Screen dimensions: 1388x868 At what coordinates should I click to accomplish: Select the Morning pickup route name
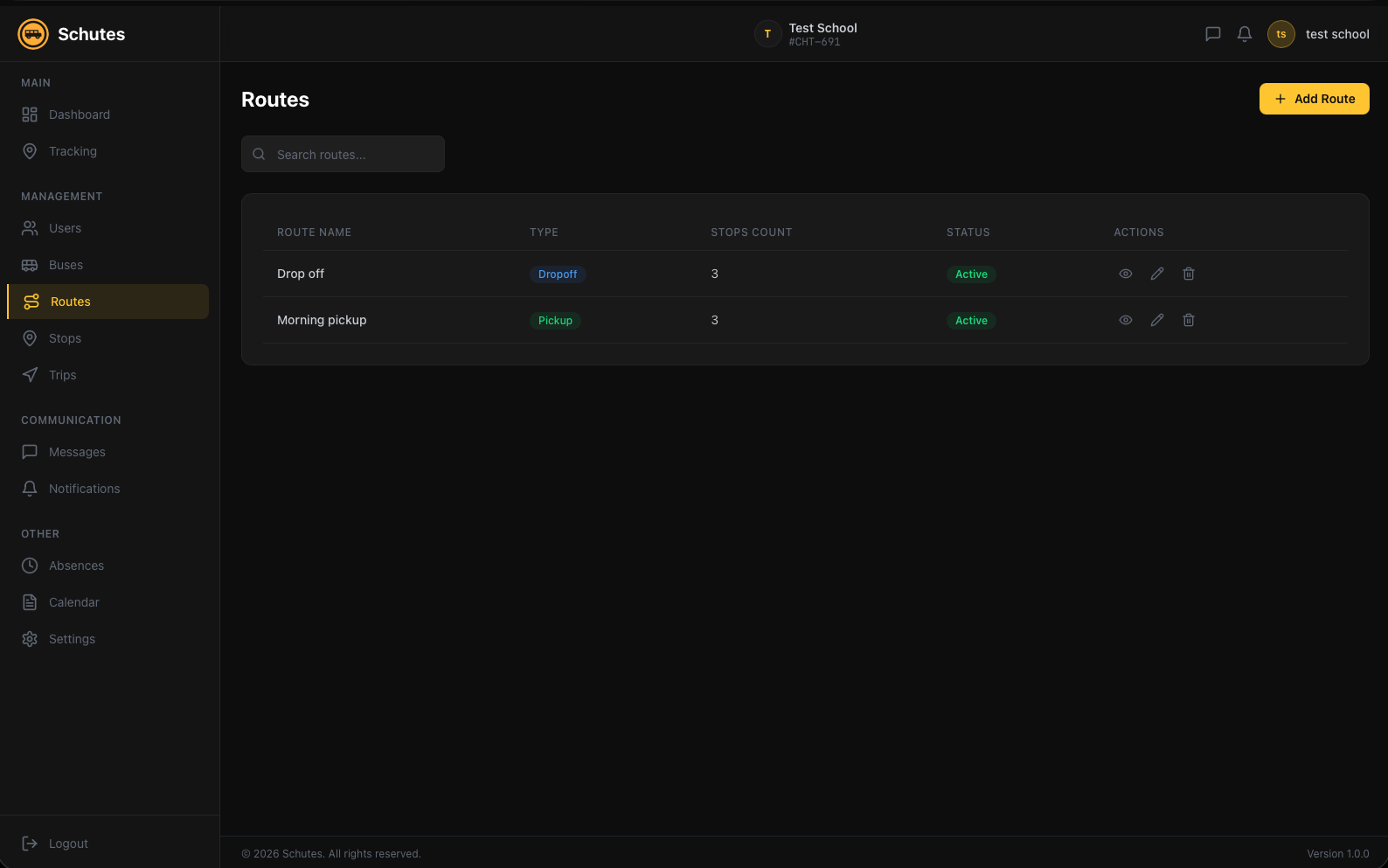[322, 320]
